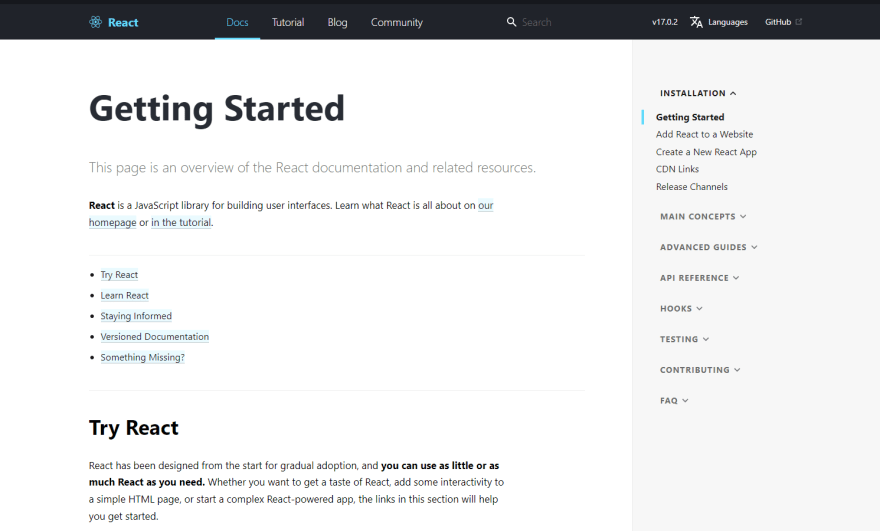The width and height of the screenshot is (880, 531).
Task: Follow the 'in the tutorial' link
Action: 181,222
